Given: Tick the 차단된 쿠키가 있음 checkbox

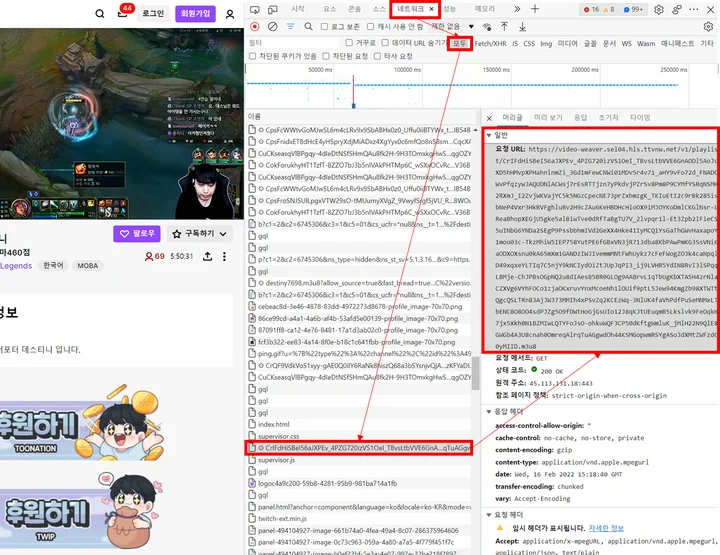Looking at the screenshot, I should click(x=254, y=57).
